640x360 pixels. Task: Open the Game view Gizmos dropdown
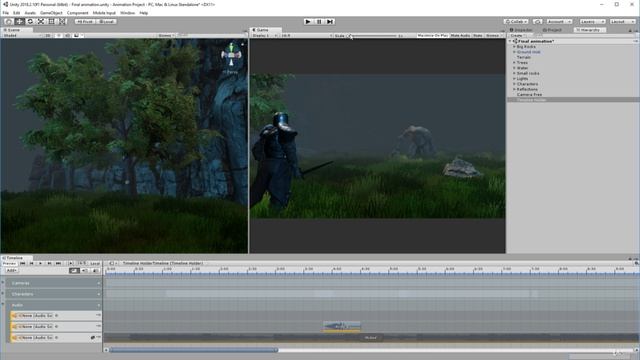click(494, 36)
